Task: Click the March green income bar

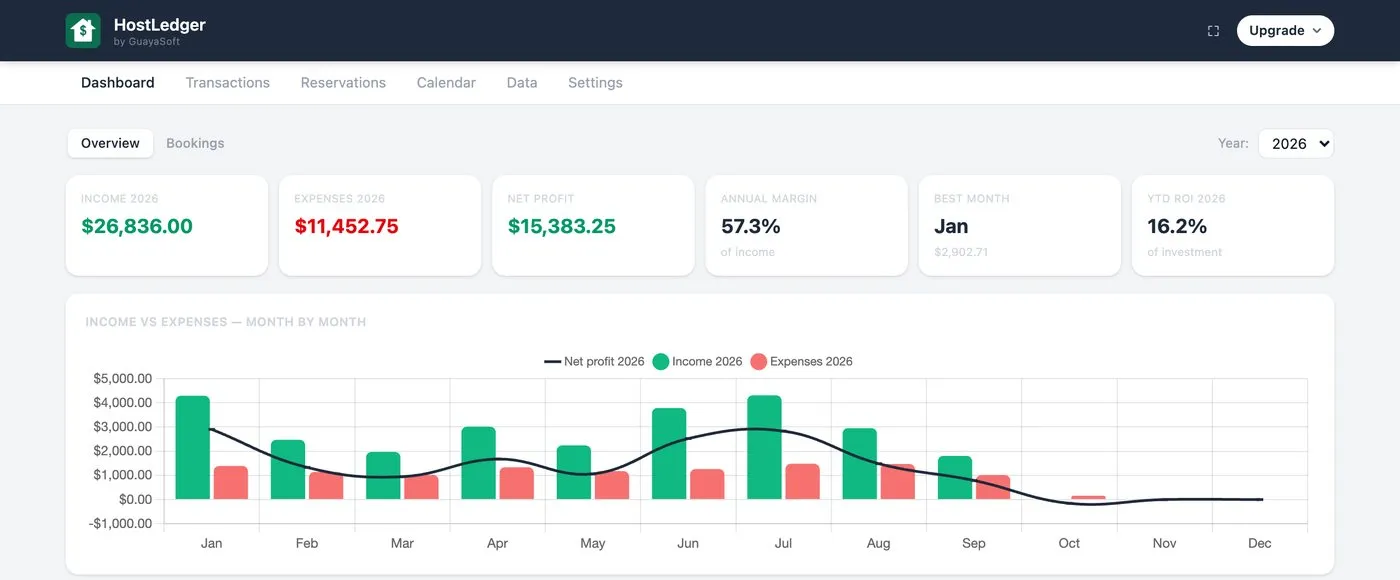Action: tap(383, 475)
